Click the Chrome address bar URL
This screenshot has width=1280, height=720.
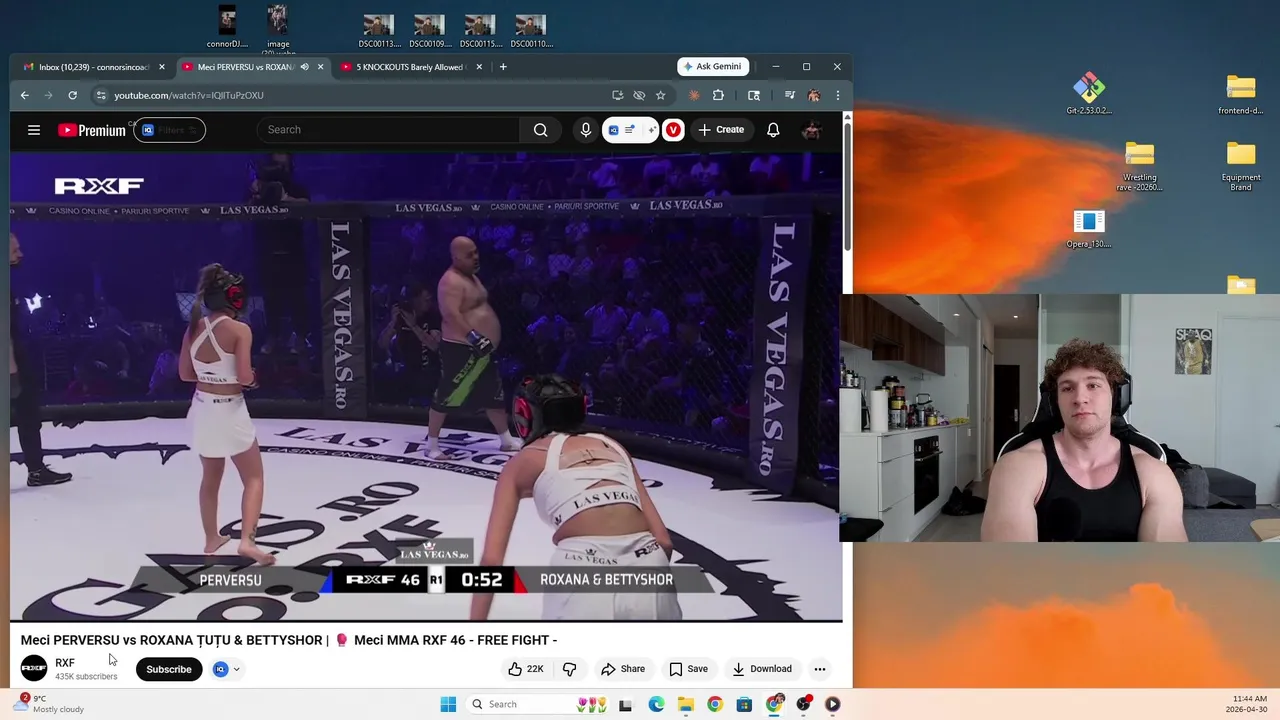(189, 95)
